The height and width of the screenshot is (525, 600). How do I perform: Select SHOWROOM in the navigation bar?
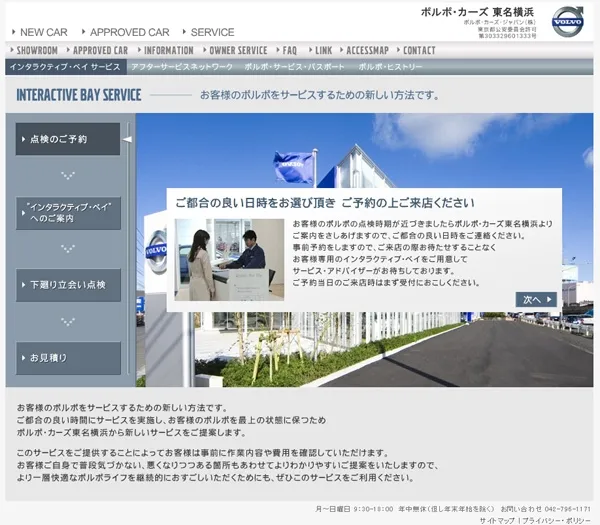click(36, 50)
